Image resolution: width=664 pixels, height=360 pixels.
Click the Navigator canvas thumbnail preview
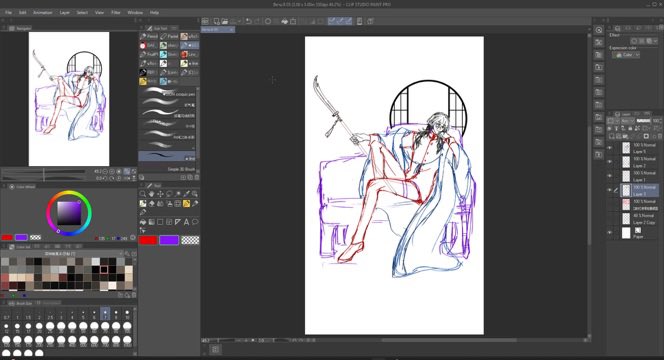[x=69, y=99]
